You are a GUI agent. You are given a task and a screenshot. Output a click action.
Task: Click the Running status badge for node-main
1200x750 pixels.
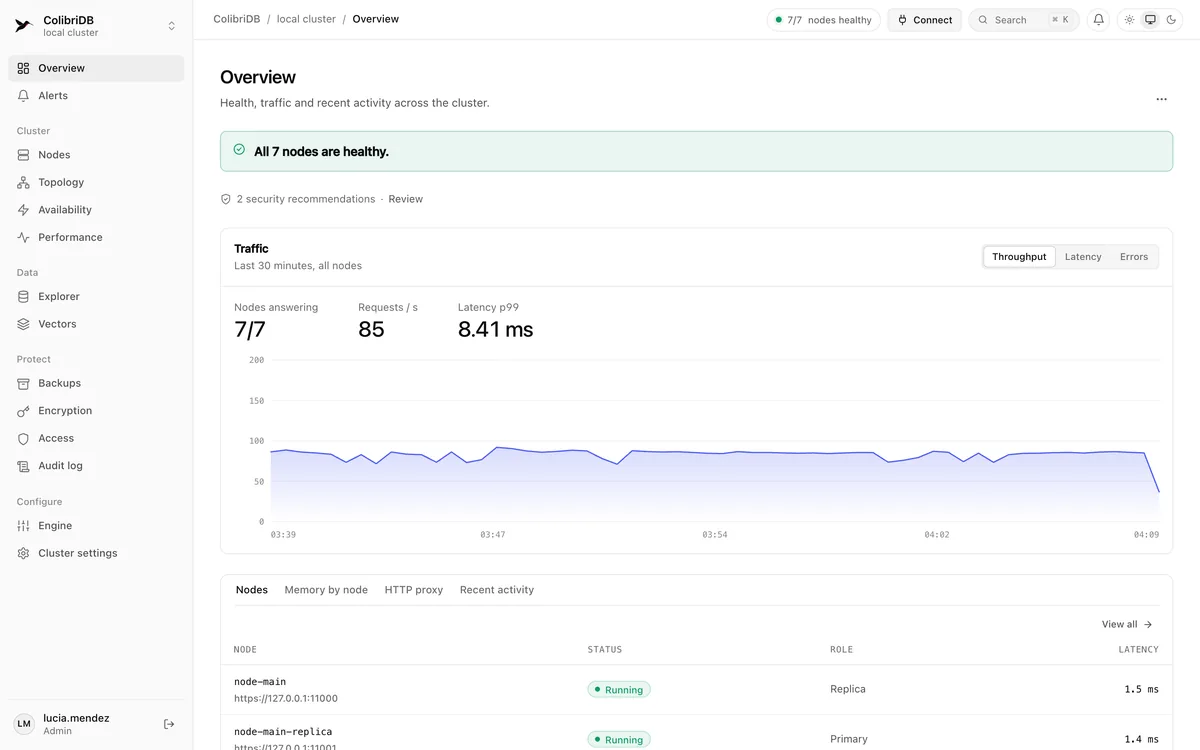click(619, 689)
